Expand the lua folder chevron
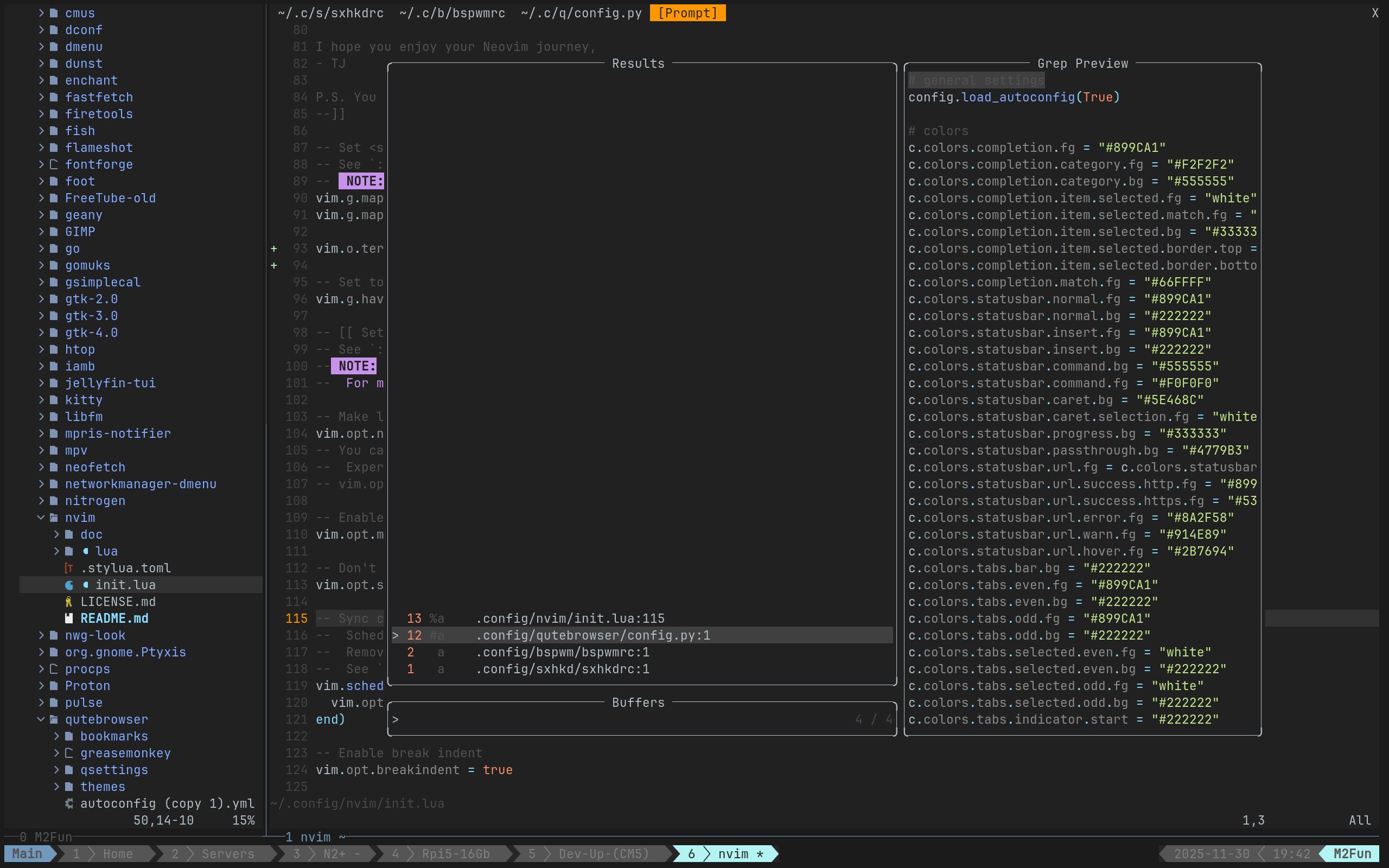Screen dimensions: 1389x868 pyautogui.click(x=56, y=551)
